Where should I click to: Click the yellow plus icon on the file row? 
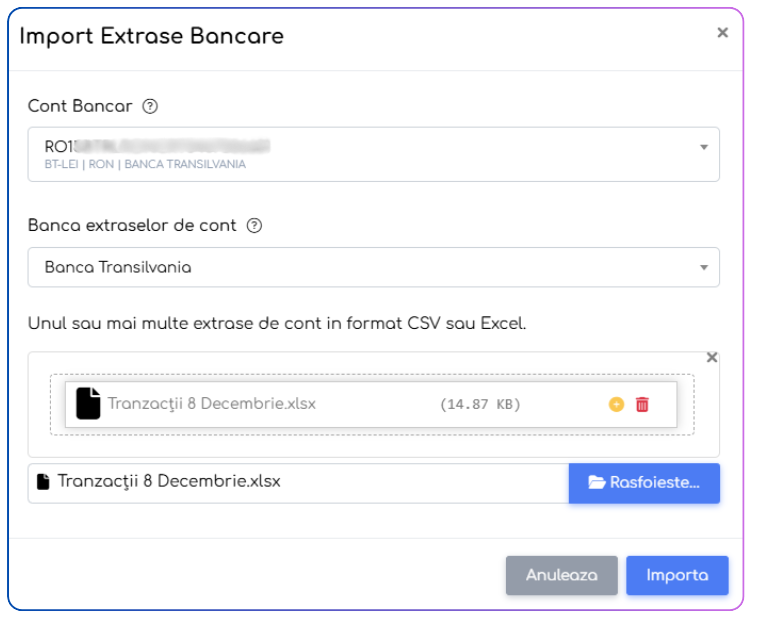coord(616,405)
